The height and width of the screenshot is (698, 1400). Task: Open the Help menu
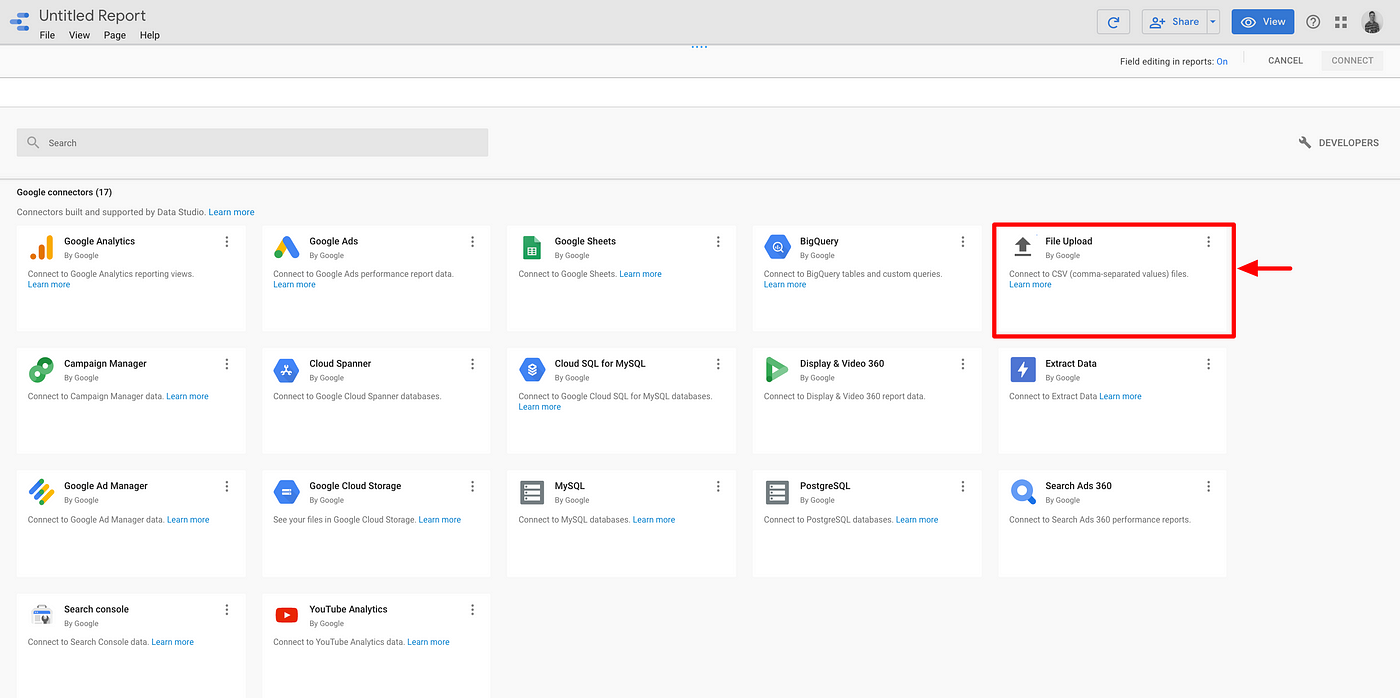coord(150,35)
